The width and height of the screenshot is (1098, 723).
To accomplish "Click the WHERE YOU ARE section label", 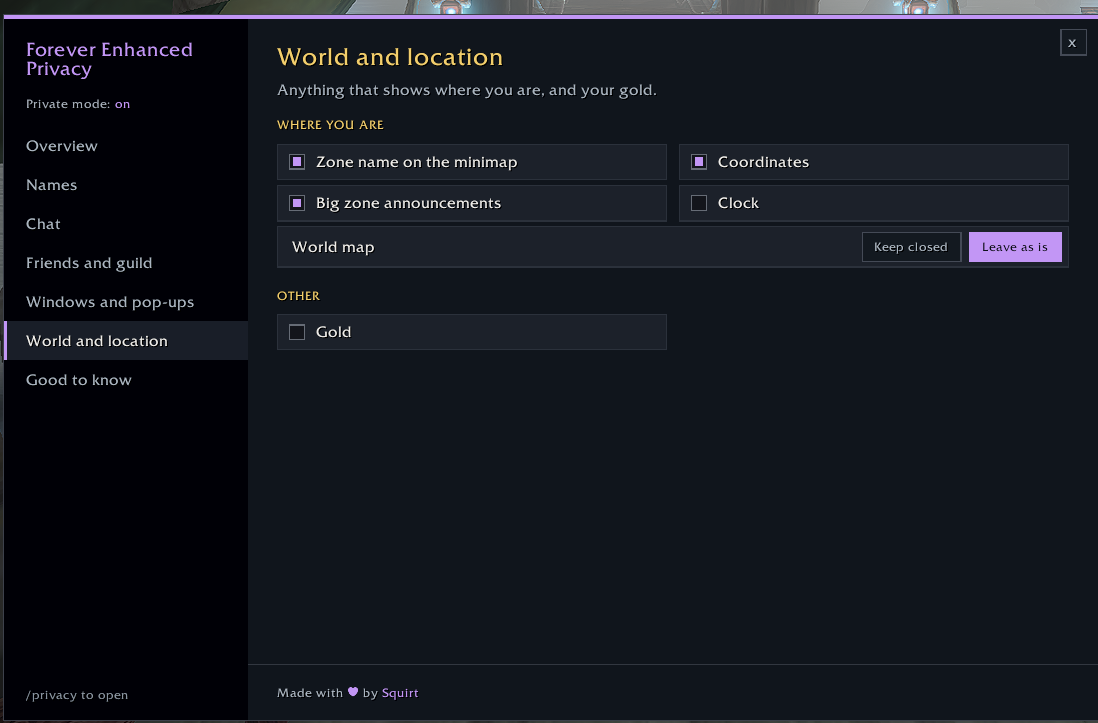I will point(331,125).
